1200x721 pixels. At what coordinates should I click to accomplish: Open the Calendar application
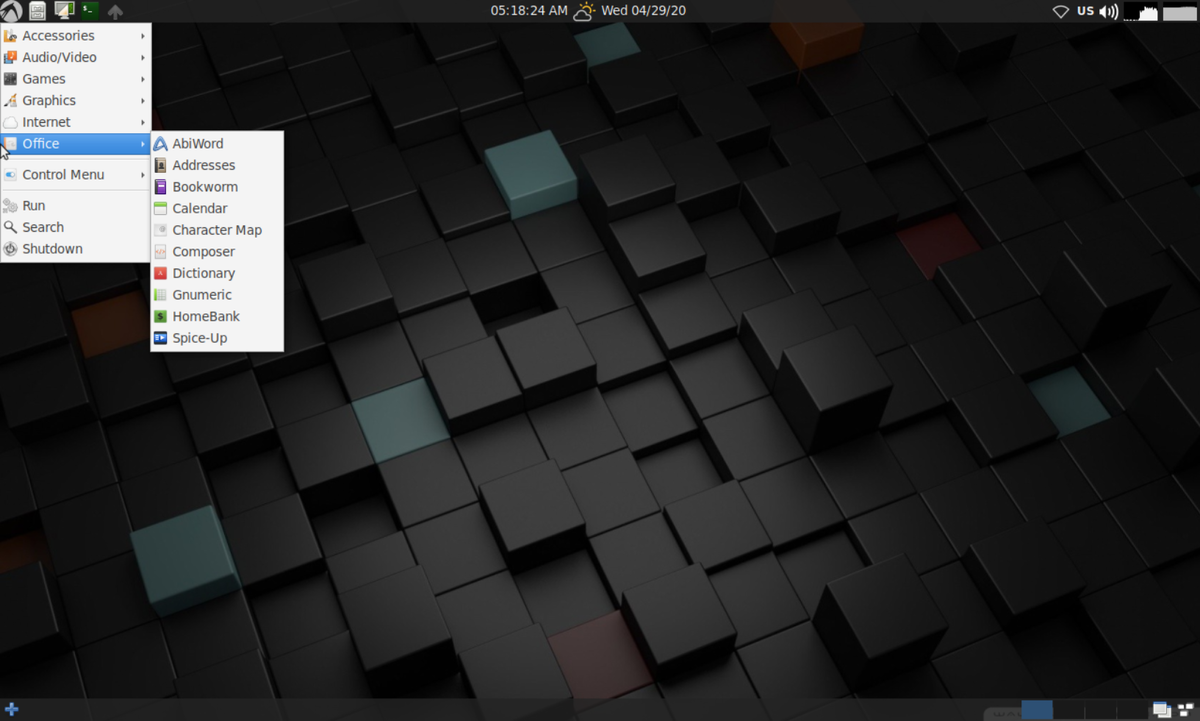point(217,208)
